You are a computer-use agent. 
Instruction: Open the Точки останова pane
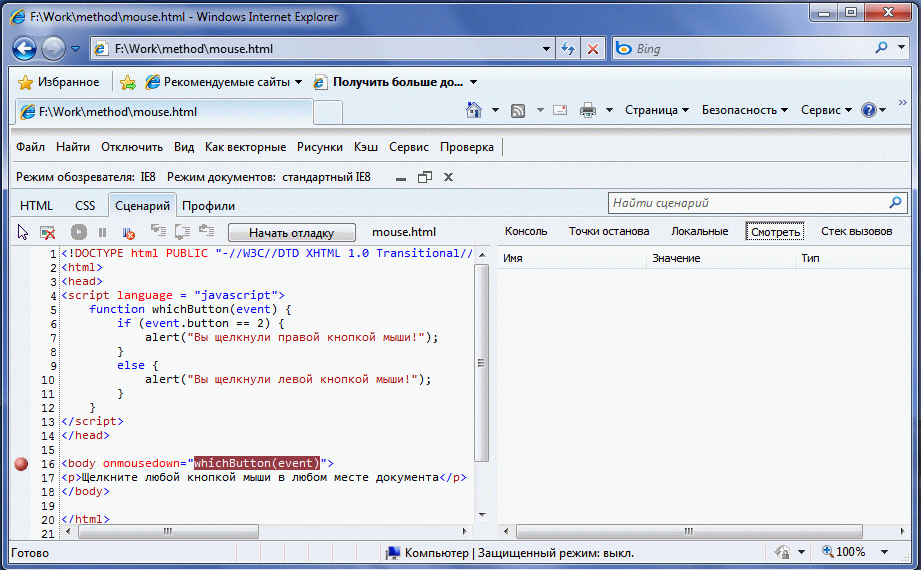(x=609, y=232)
